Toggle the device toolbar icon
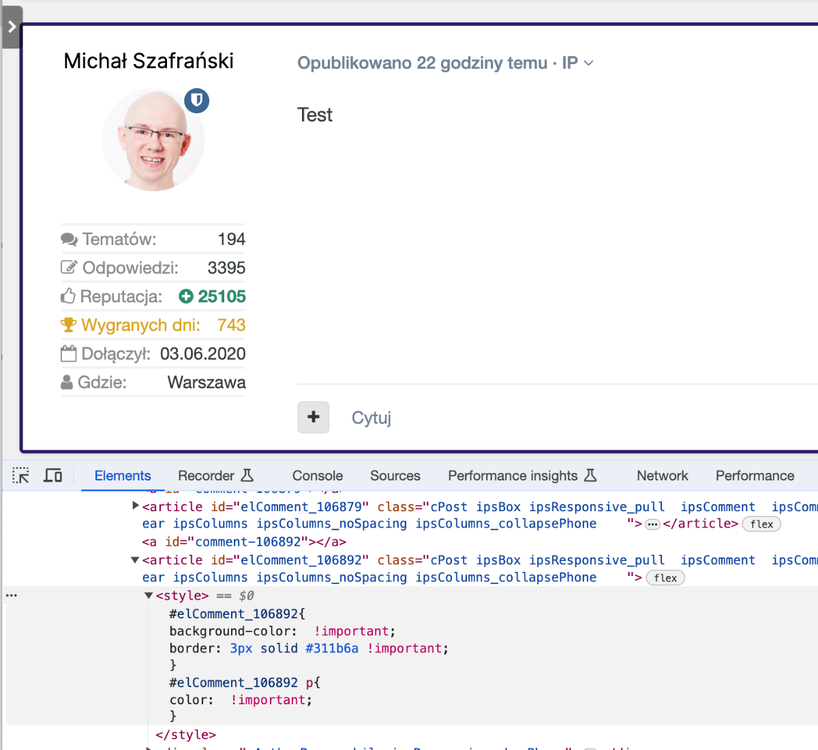The image size is (818, 750). point(53,476)
